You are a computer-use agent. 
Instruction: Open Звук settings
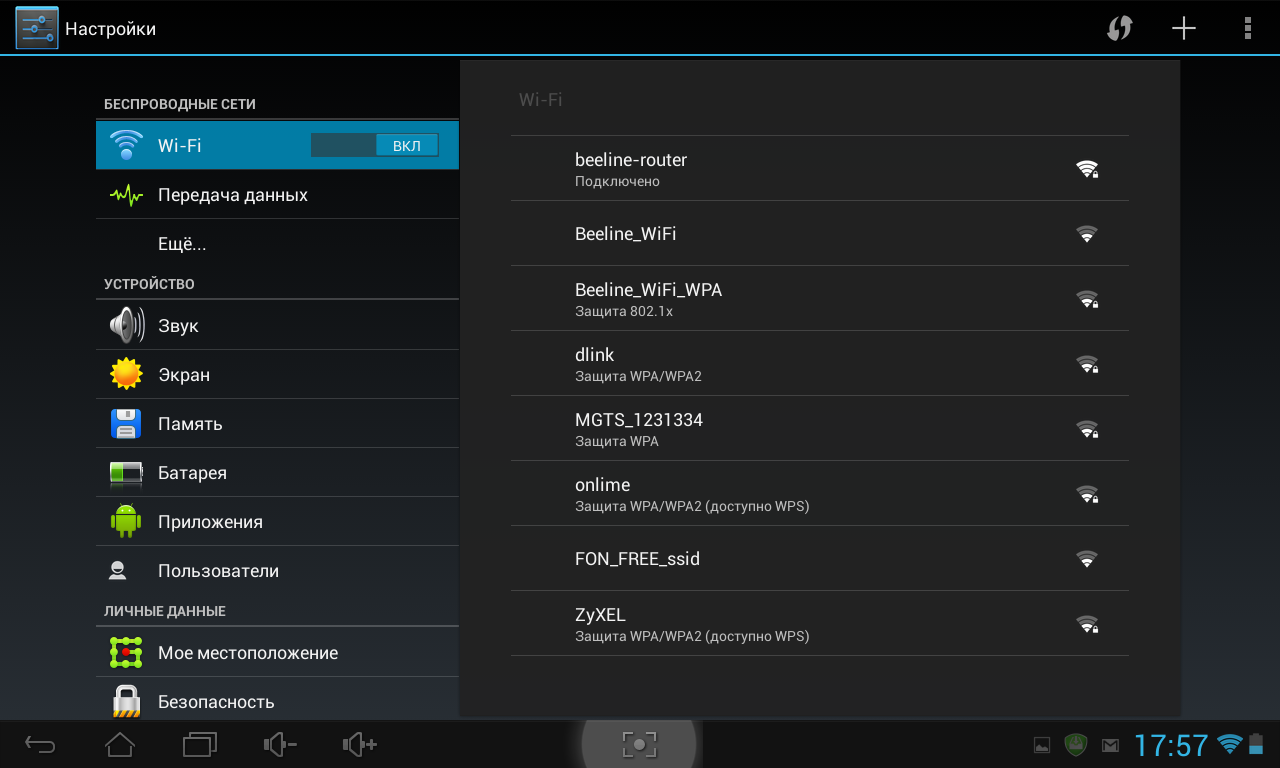click(277, 326)
